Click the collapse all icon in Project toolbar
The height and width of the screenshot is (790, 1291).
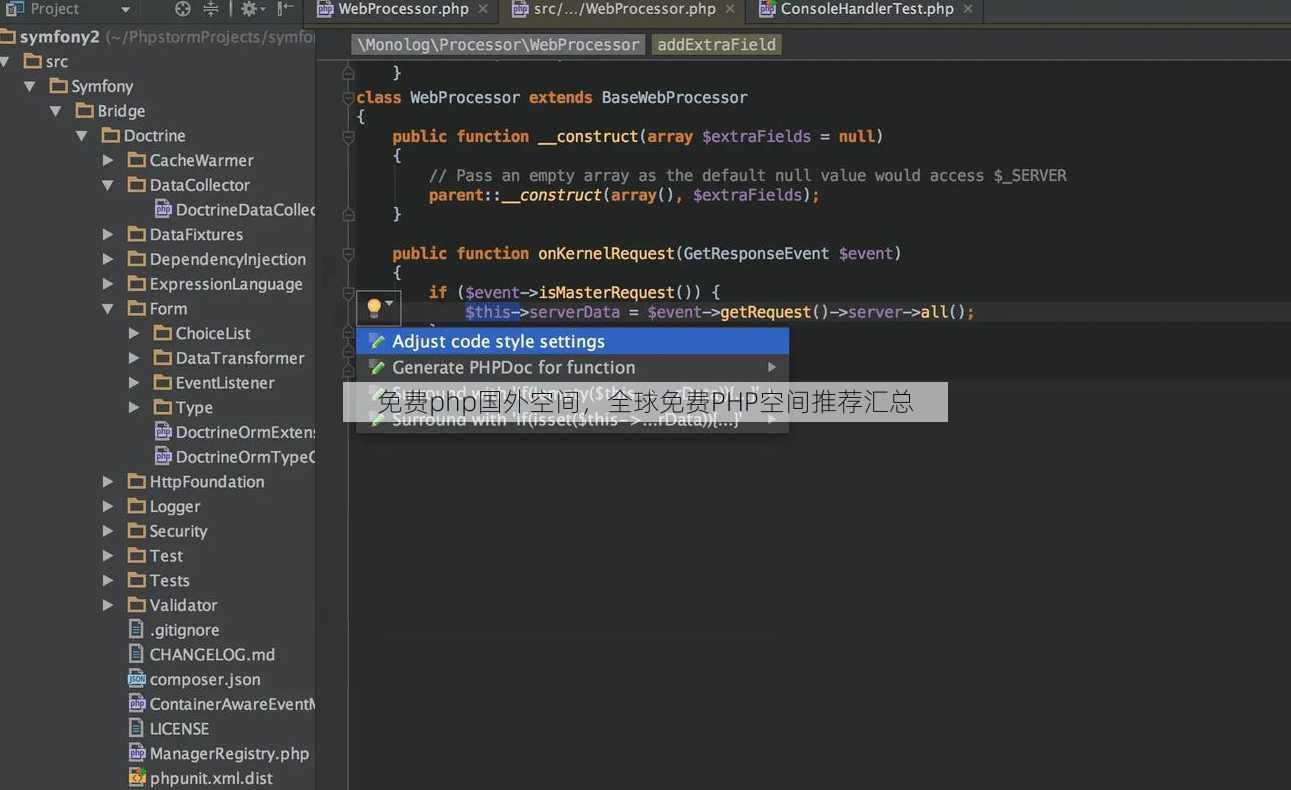tap(211, 9)
